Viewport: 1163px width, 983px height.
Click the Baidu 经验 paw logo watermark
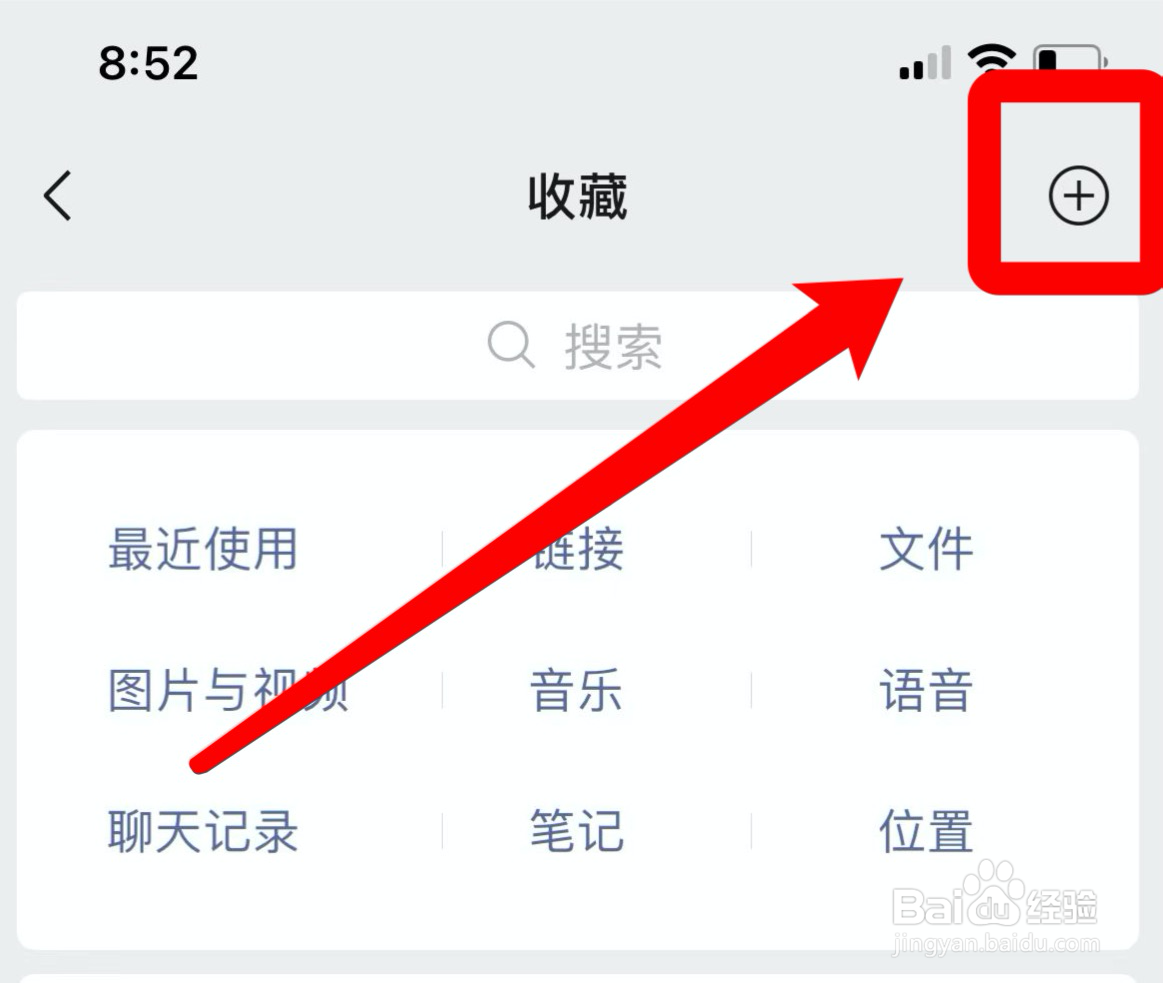pos(995,895)
